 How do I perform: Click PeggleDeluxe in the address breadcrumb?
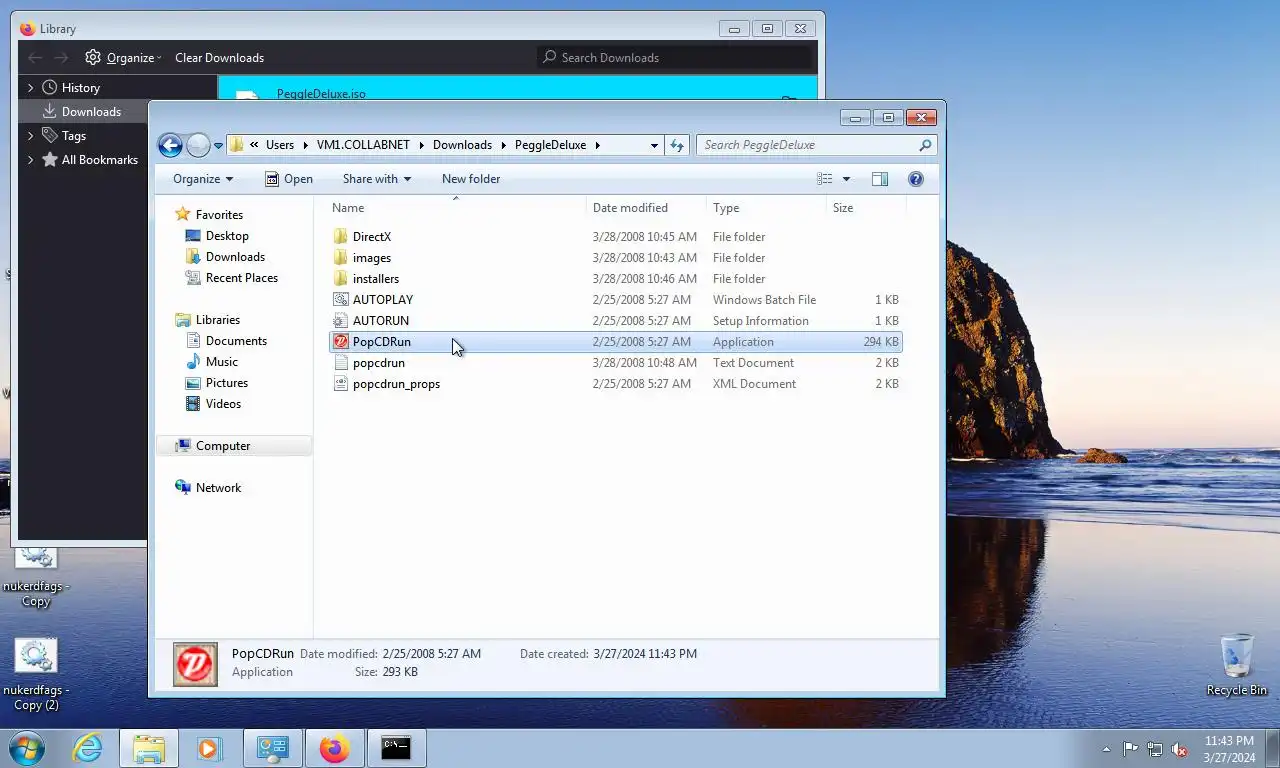(550, 145)
